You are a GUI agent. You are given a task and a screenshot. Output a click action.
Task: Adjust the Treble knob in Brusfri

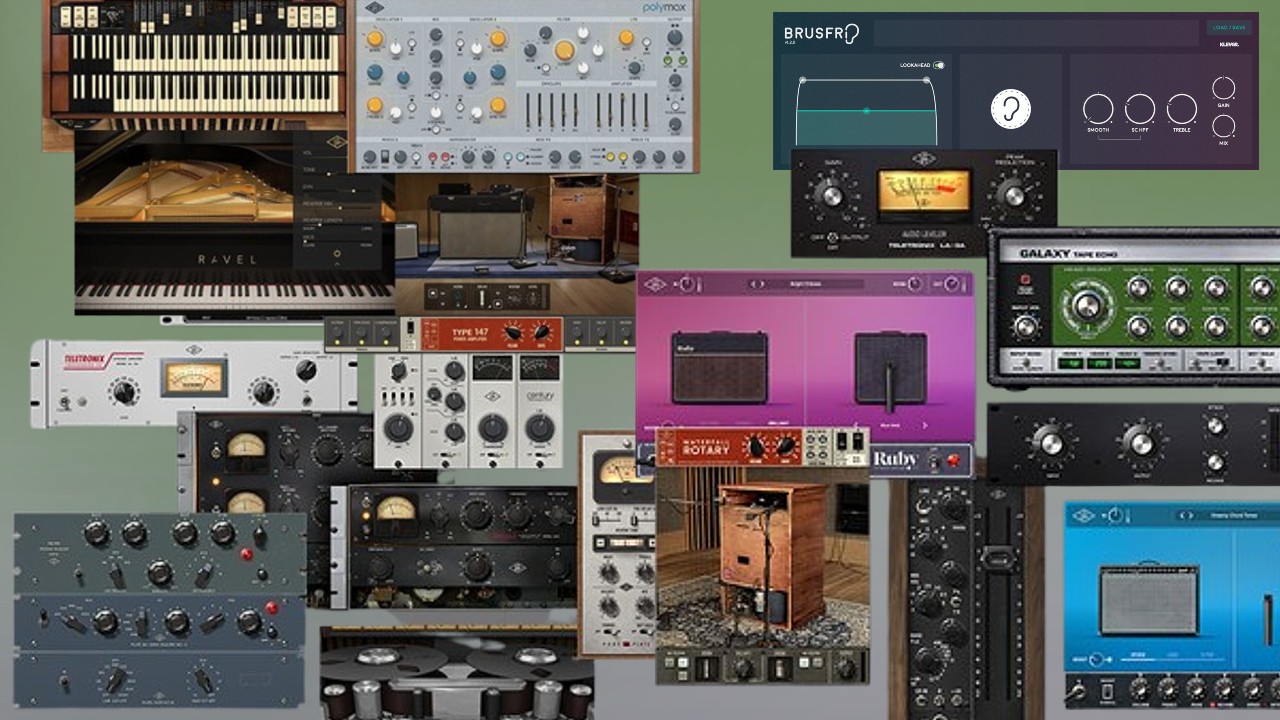pos(1182,109)
